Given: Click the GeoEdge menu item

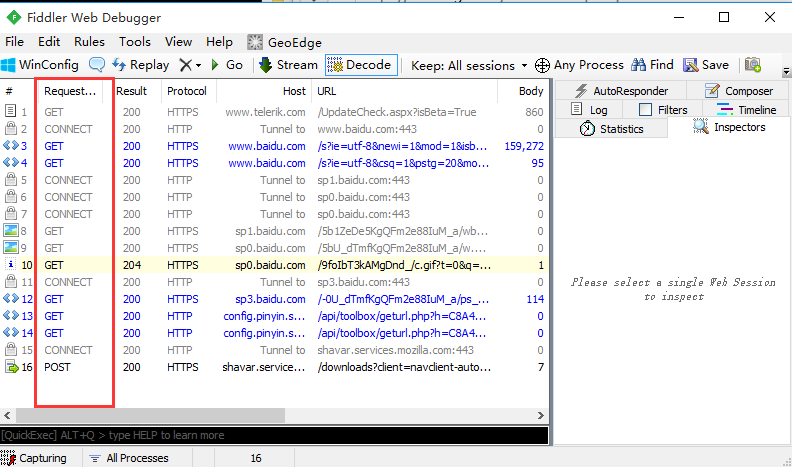Looking at the screenshot, I should click(x=284, y=42).
